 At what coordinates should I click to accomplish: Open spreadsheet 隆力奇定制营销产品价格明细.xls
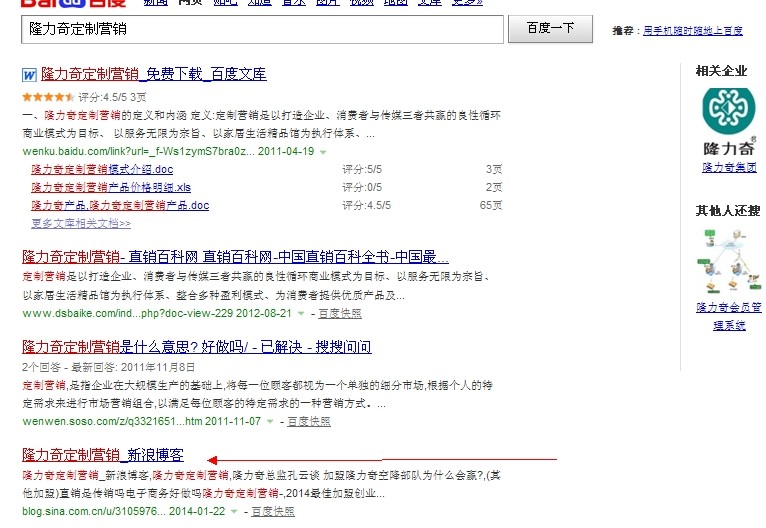pos(111,188)
